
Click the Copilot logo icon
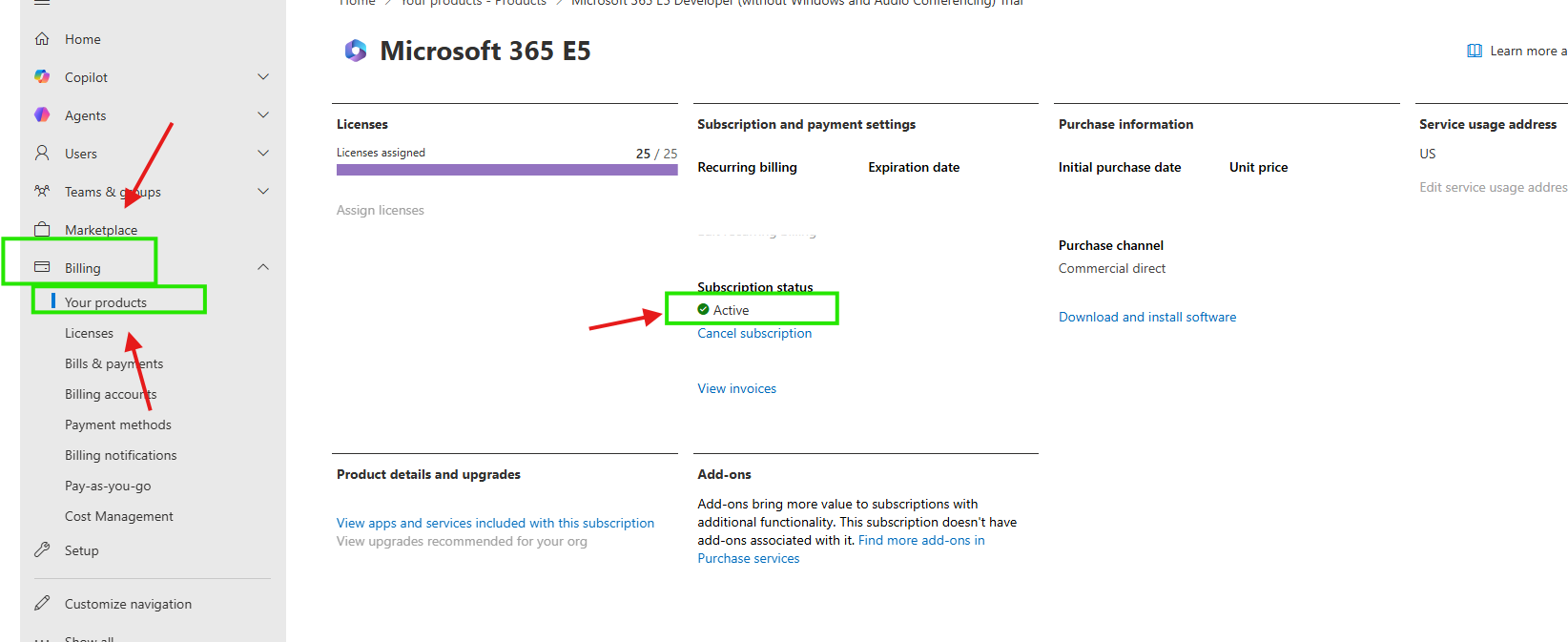tap(42, 77)
